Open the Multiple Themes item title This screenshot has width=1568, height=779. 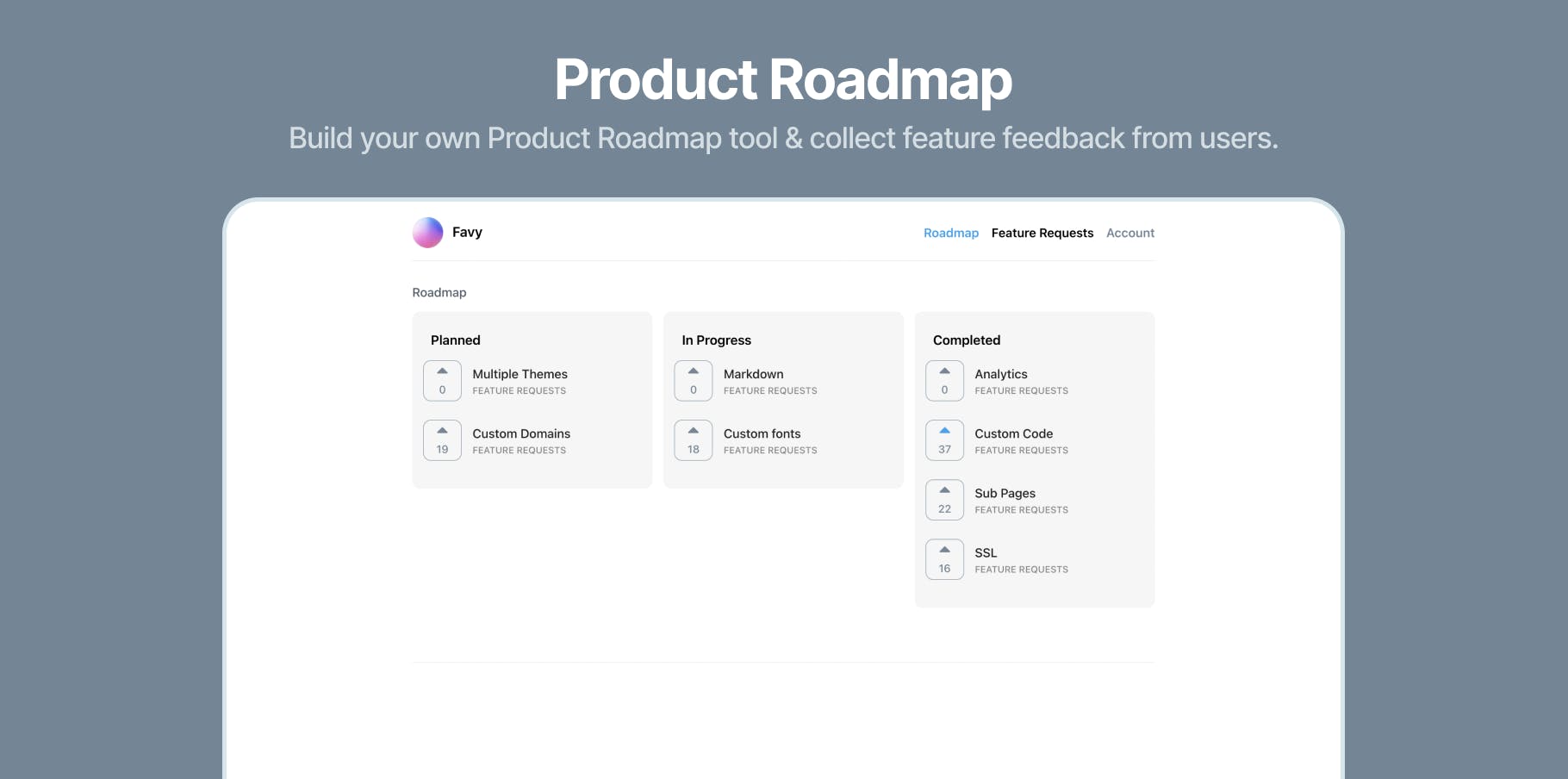(x=520, y=374)
